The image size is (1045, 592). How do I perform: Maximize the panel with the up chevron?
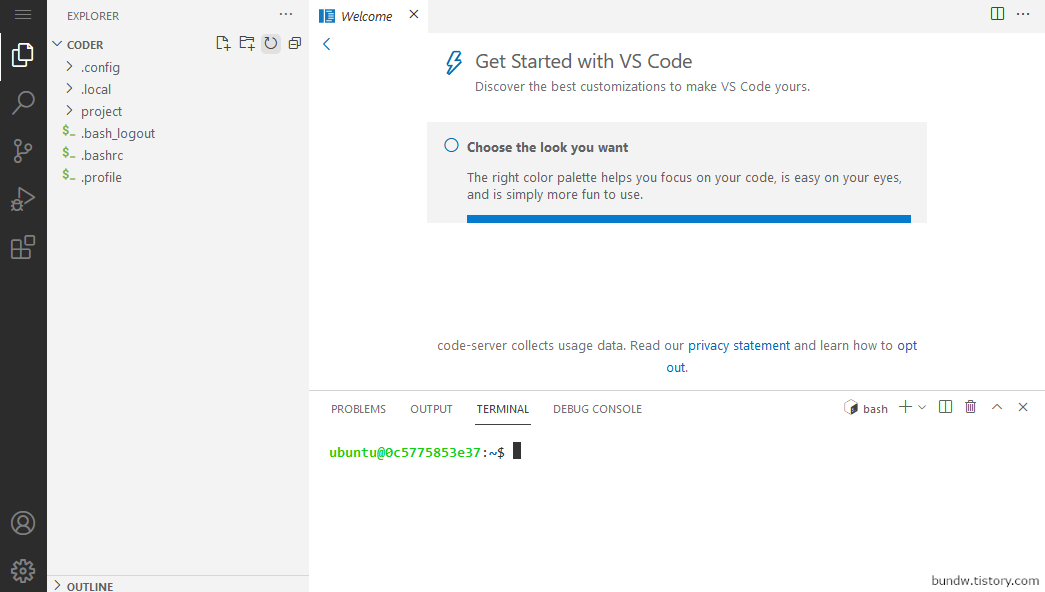pyautogui.click(x=997, y=407)
